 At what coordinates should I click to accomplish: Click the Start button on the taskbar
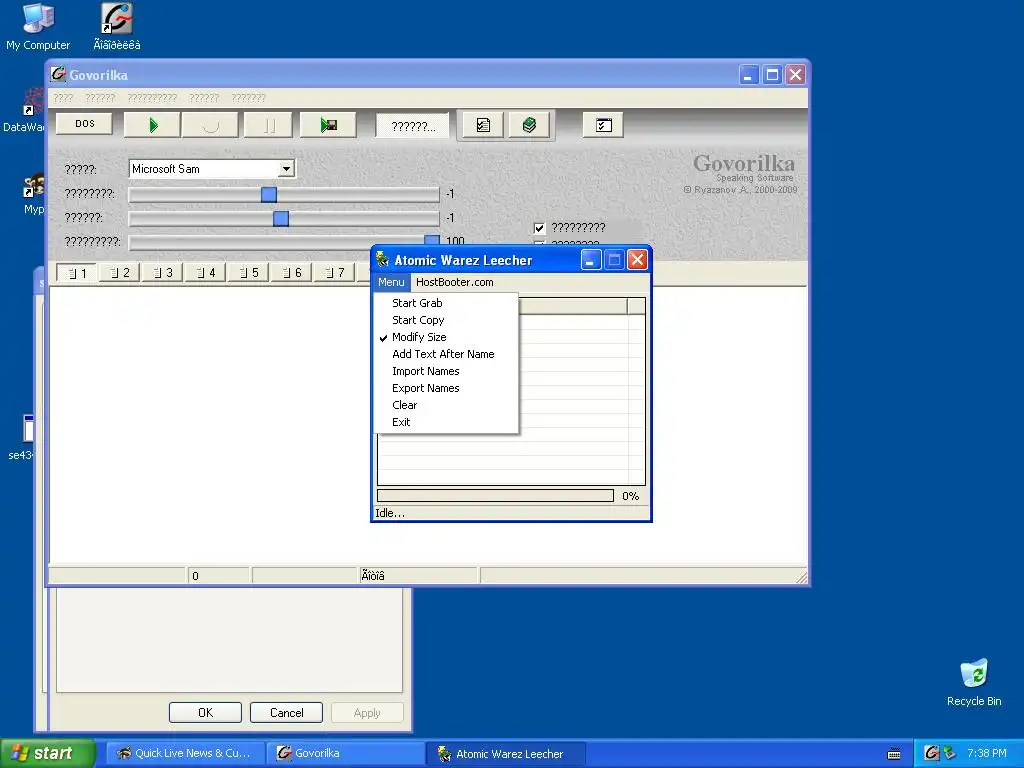47,754
